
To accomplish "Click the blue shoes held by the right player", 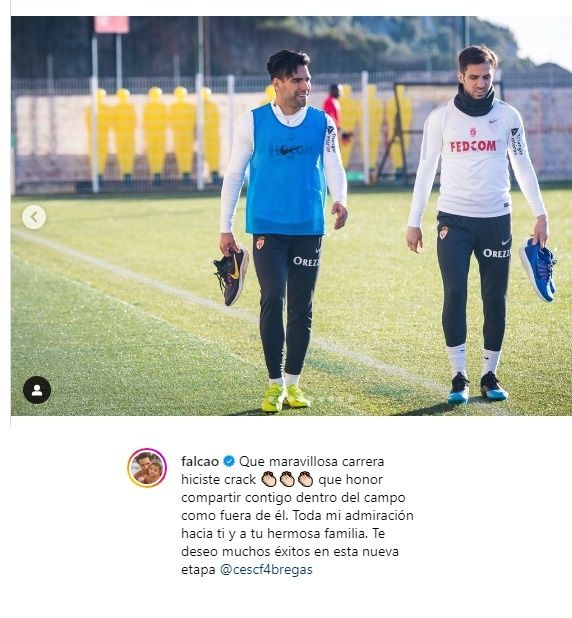I will [538, 269].
